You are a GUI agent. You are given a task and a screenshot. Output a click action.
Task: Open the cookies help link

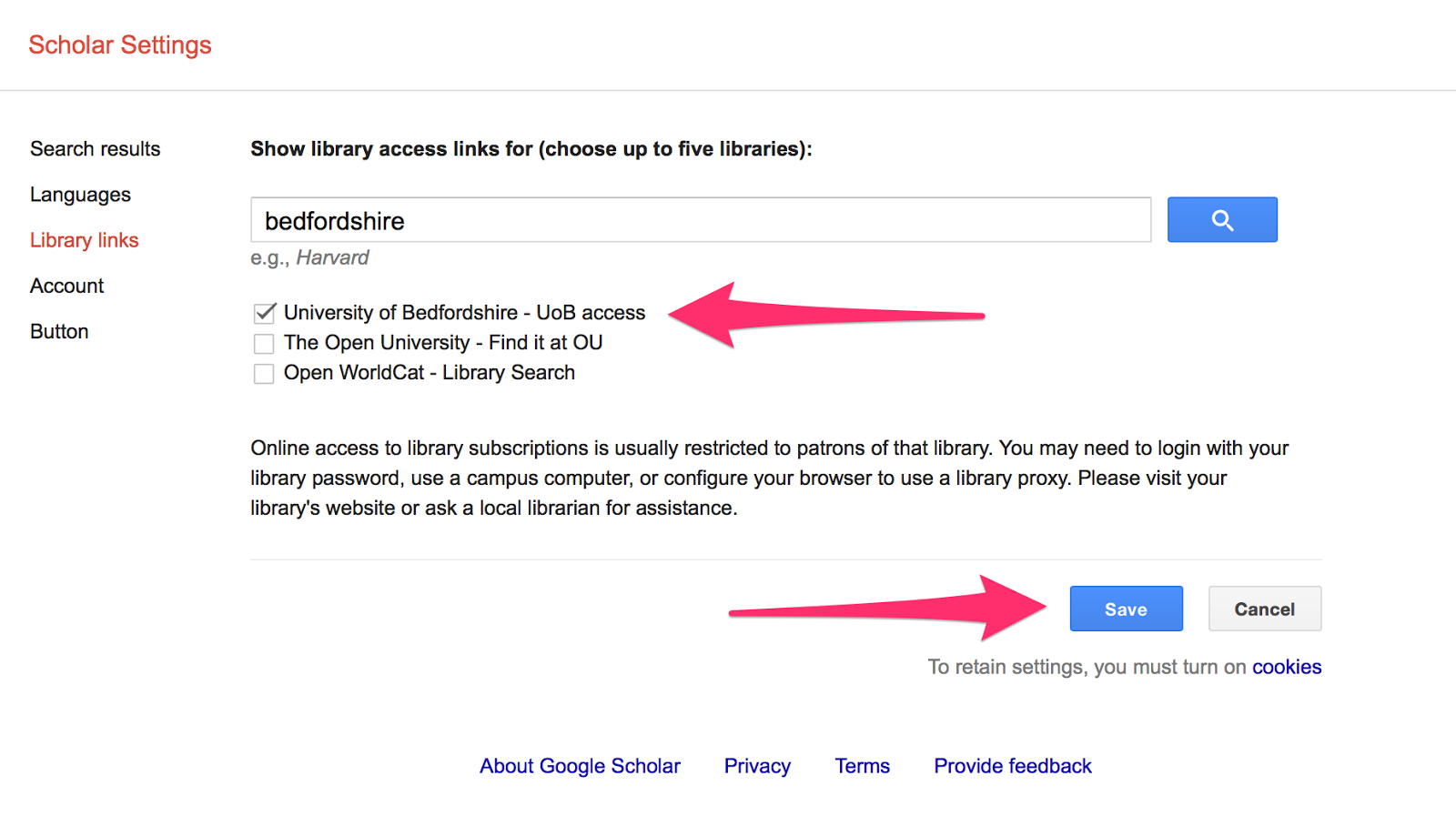[1288, 667]
